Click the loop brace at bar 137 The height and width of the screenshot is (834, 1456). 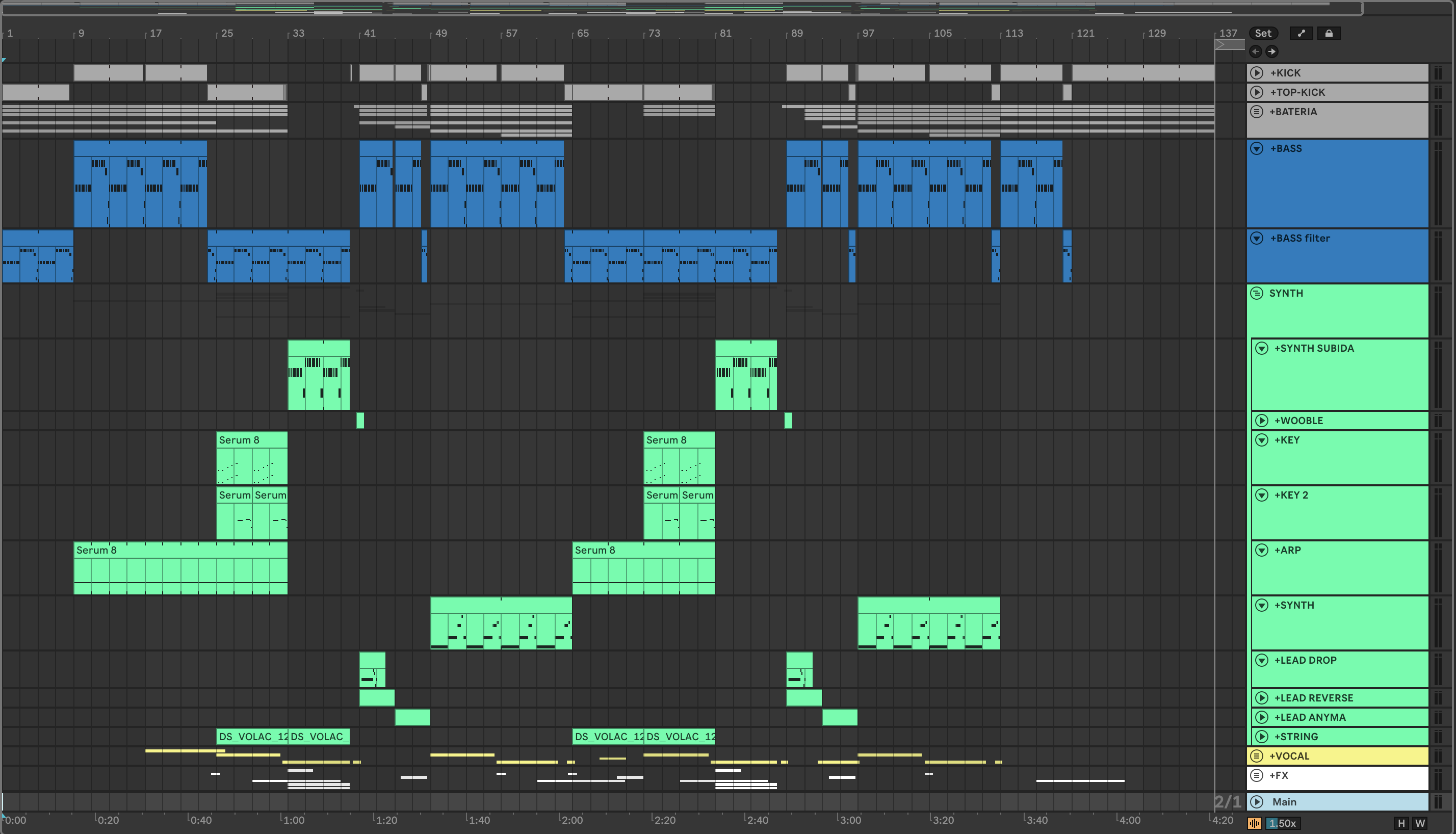(x=1229, y=45)
